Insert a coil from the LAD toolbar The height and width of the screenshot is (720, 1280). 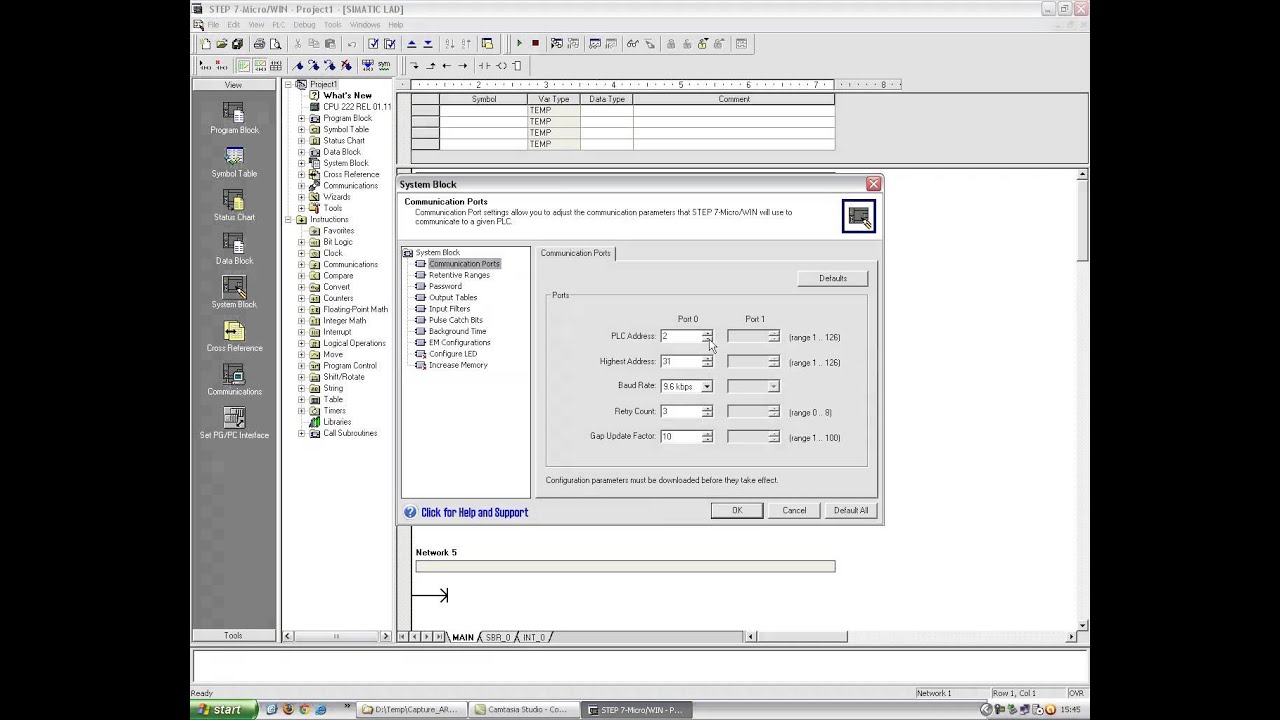point(501,66)
